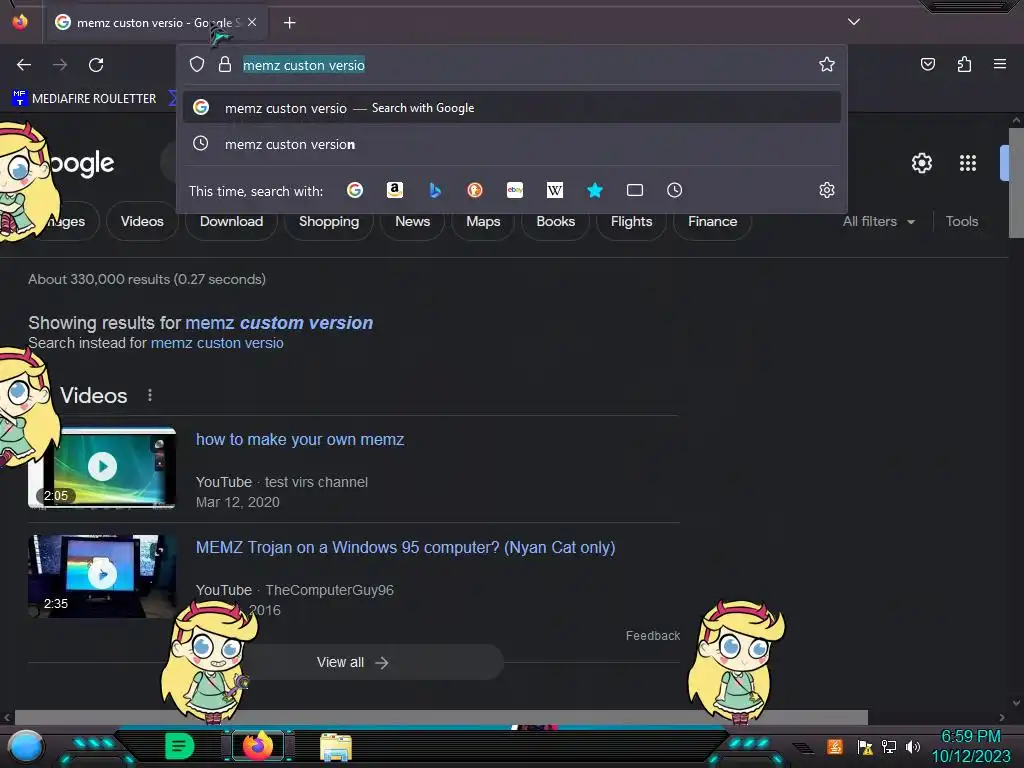
Task: Click the volume speaker tray icon
Action: tap(912, 746)
